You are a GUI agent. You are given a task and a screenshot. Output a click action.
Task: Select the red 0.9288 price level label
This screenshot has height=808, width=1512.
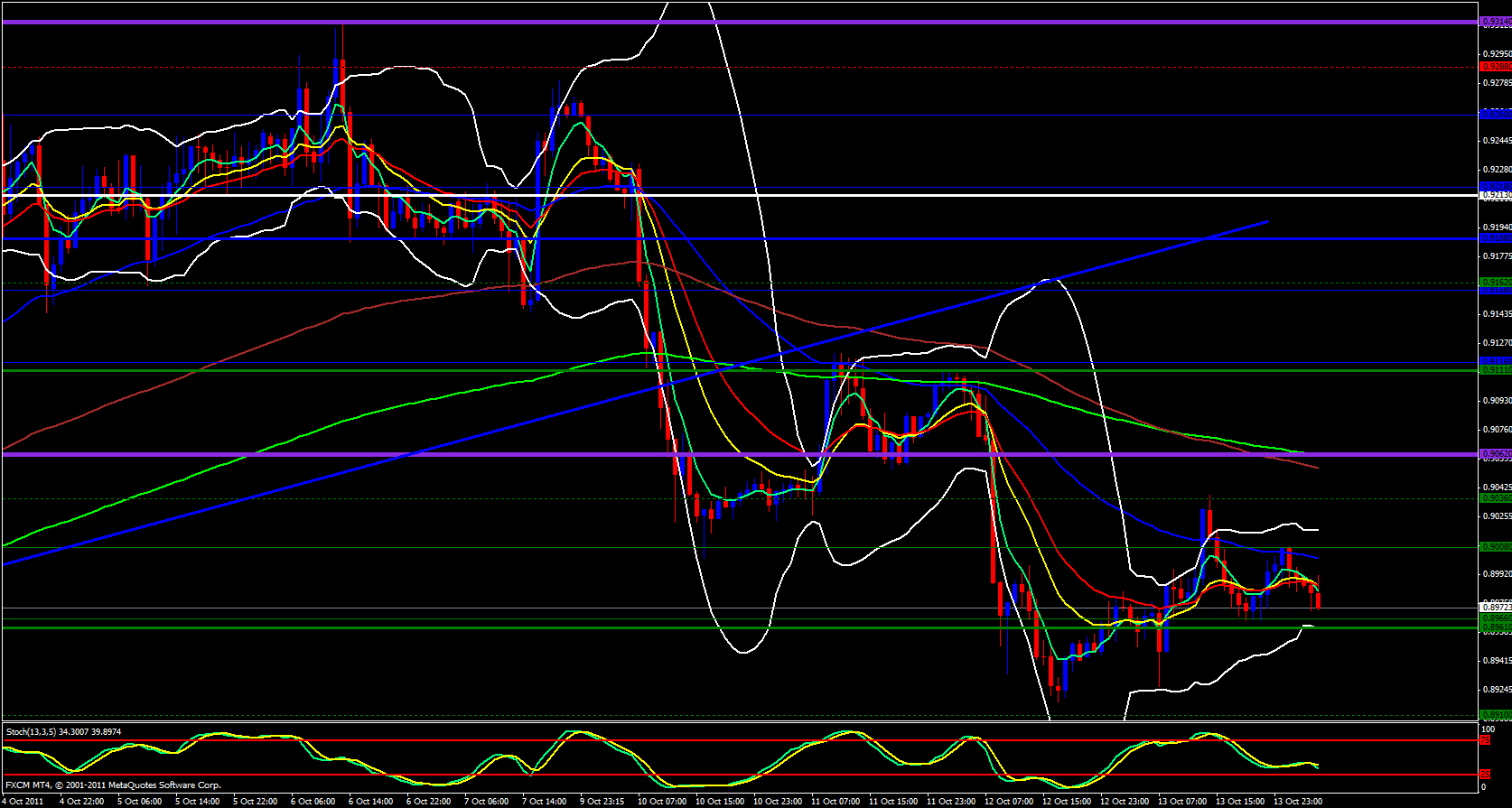tap(1494, 67)
